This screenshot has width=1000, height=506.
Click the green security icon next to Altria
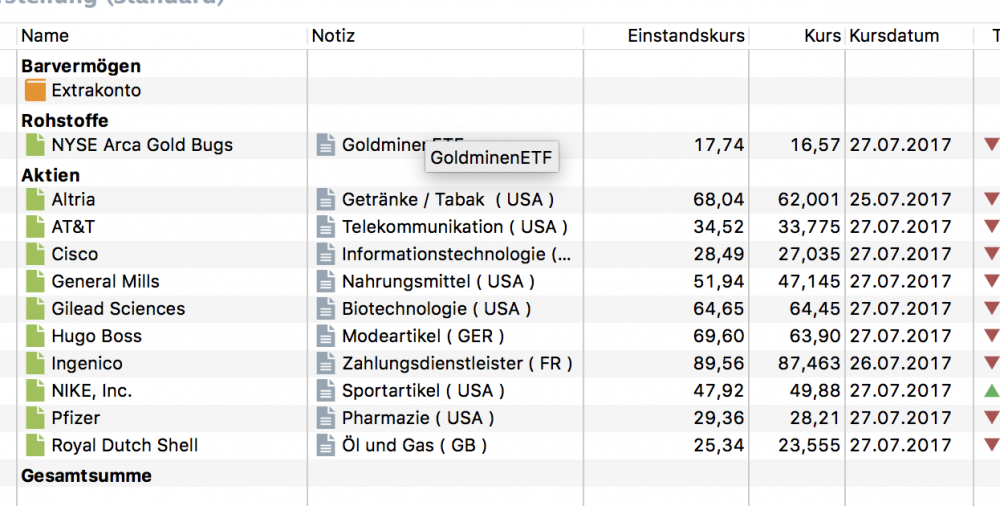tap(35, 200)
